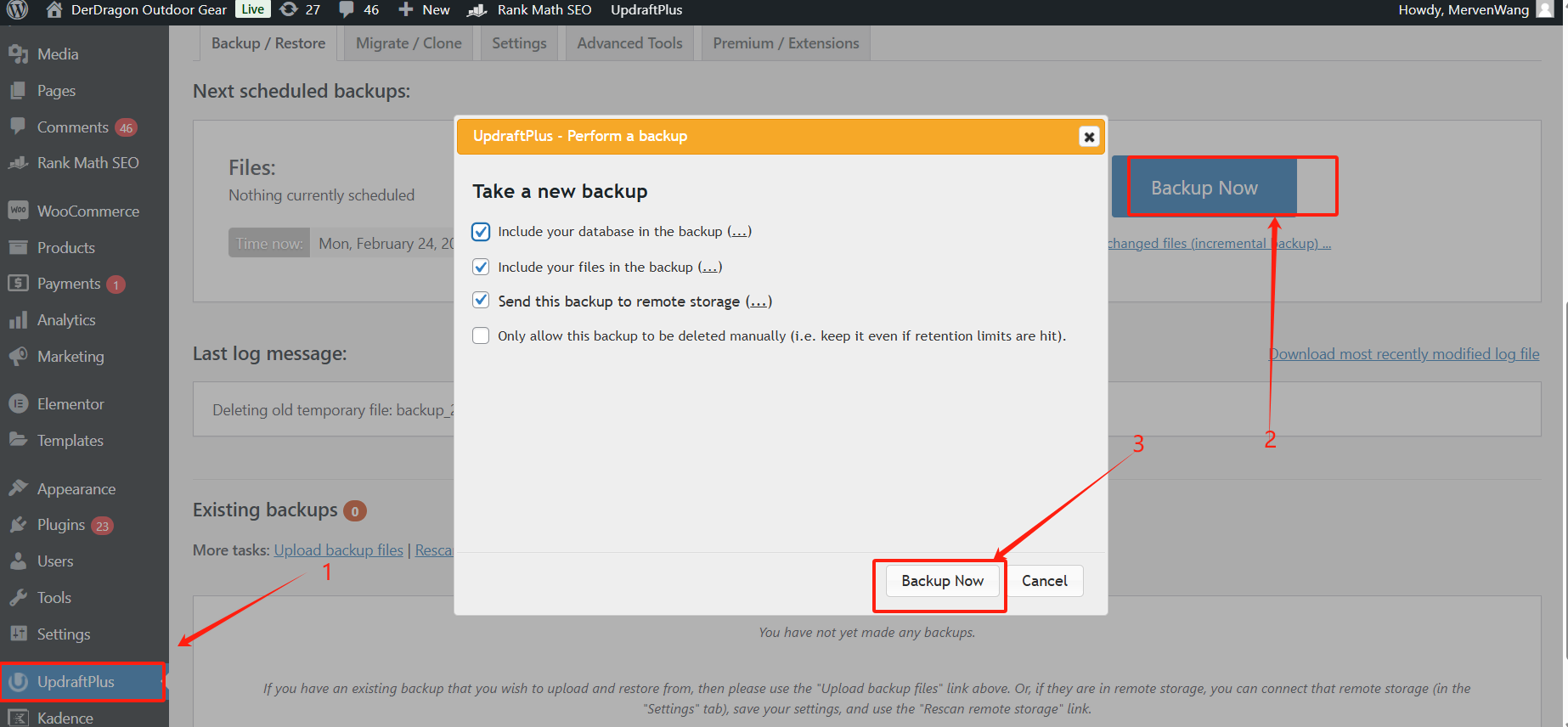Expand files backup options ellipsis link
1568x727 pixels.
(710, 268)
